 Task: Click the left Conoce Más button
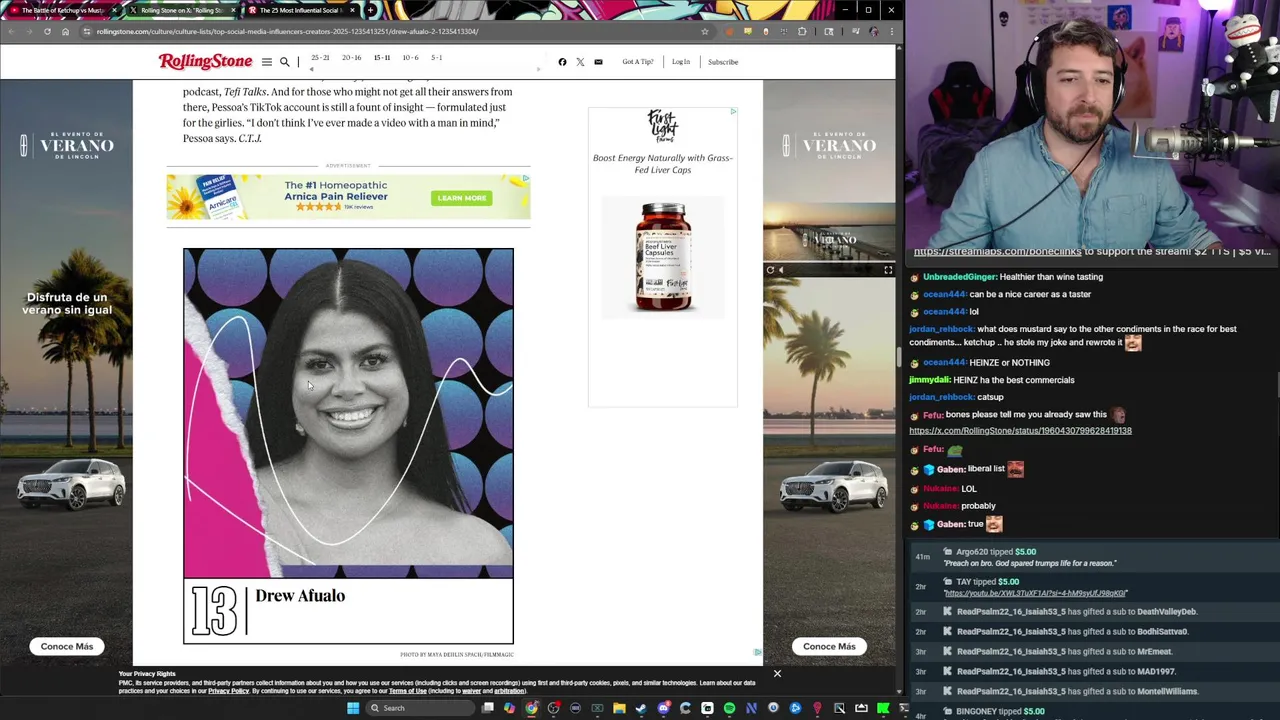(x=67, y=646)
